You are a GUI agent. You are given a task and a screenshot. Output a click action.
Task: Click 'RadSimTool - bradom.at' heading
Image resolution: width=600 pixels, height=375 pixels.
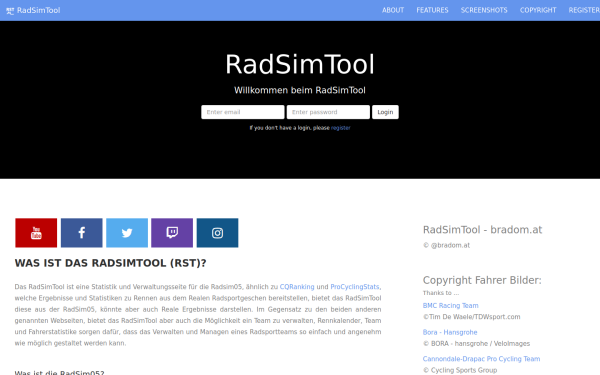[482, 230]
